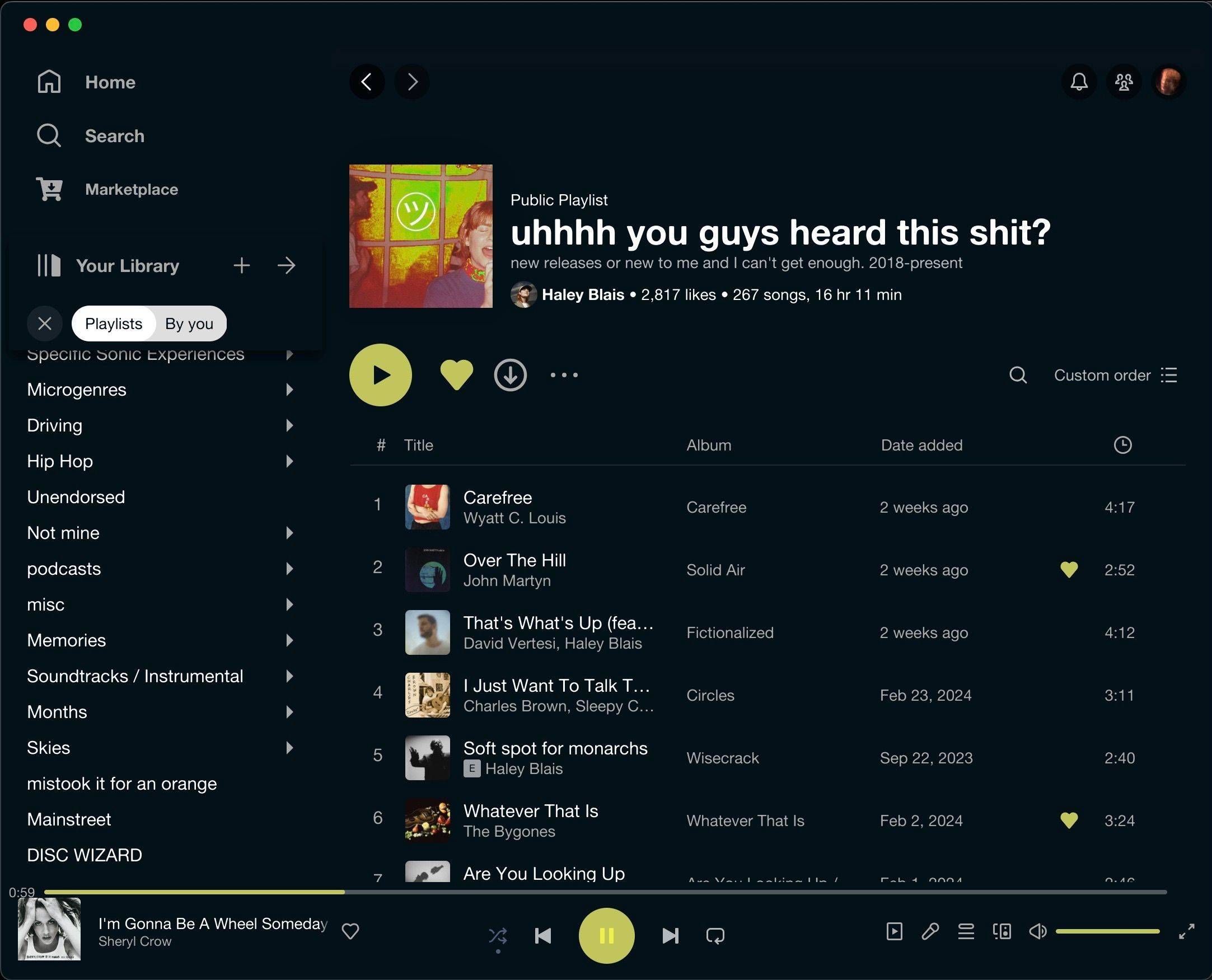
Task: Open the Wisecrack album link
Action: pyautogui.click(x=723, y=758)
